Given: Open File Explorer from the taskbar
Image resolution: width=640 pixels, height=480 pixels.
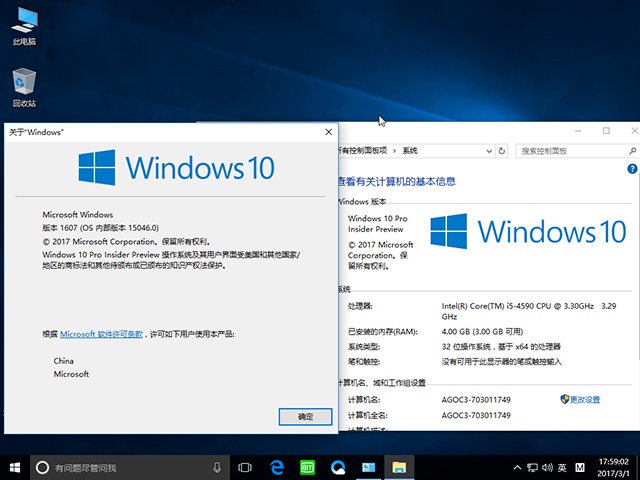Looking at the screenshot, I should (398, 467).
